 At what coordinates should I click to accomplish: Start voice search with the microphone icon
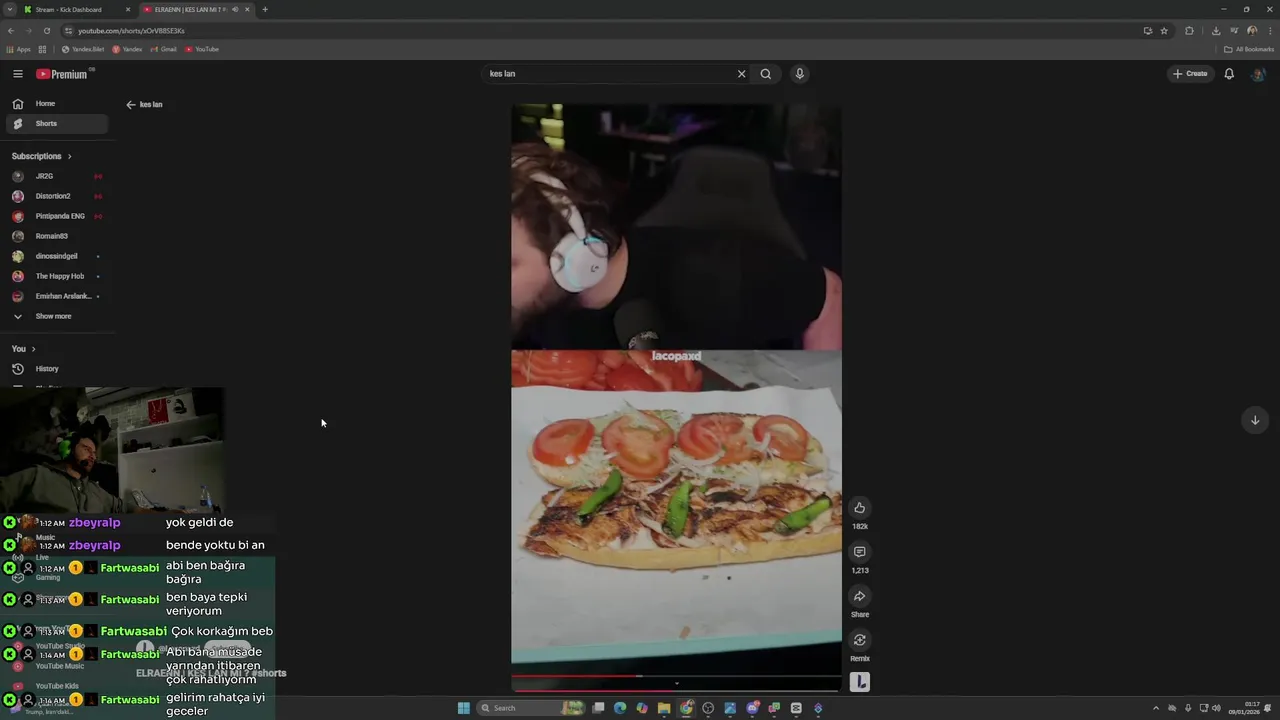(x=799, y=74)
